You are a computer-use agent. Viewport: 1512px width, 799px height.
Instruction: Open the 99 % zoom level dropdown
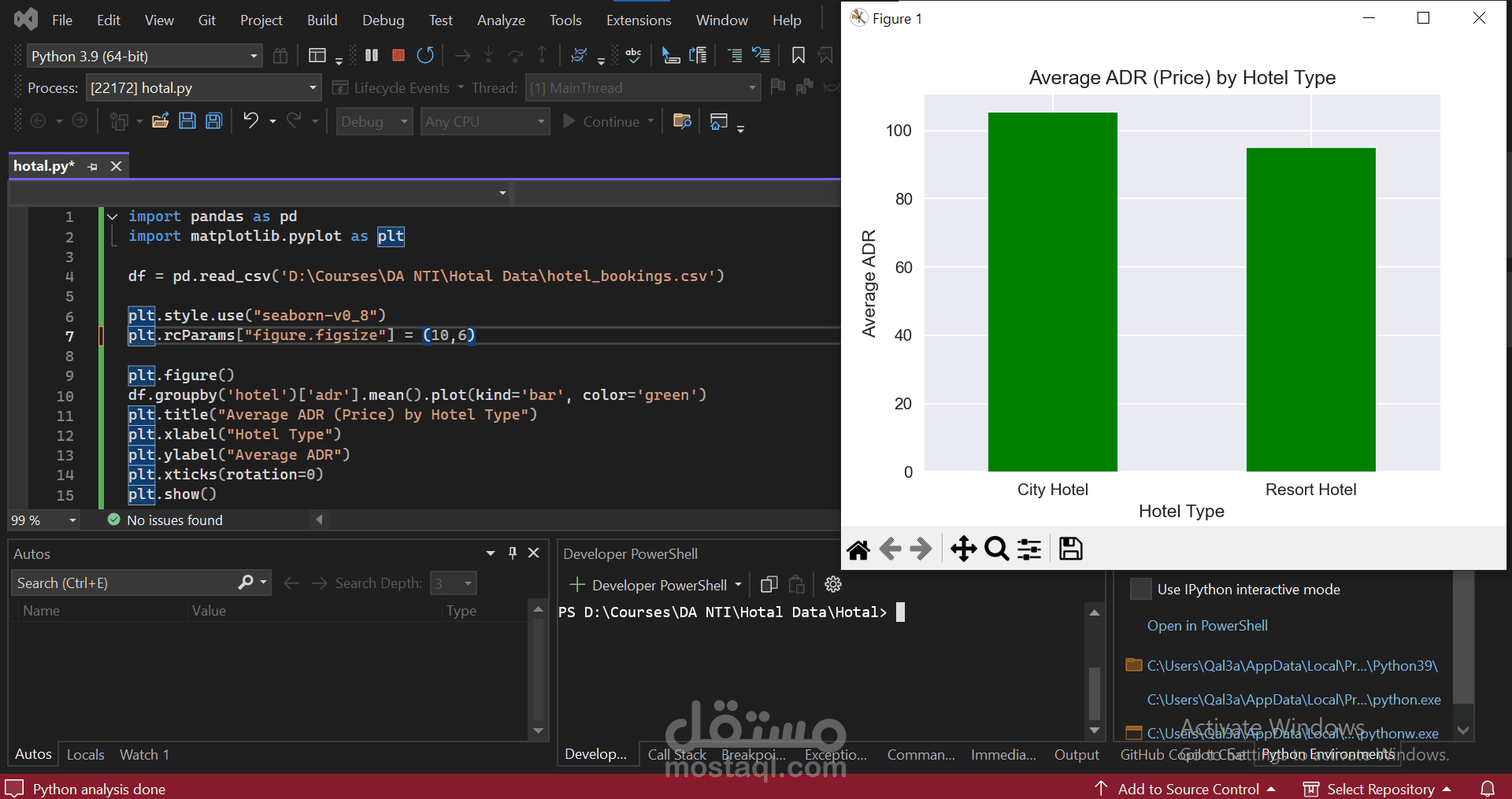pos(72,520)
